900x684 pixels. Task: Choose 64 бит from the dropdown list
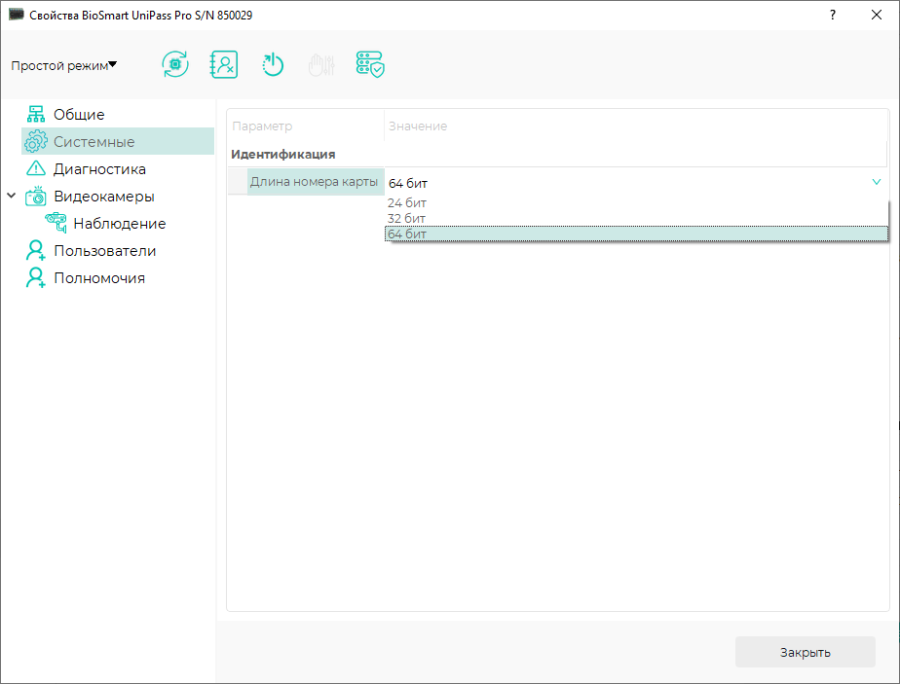pos(636,234)
